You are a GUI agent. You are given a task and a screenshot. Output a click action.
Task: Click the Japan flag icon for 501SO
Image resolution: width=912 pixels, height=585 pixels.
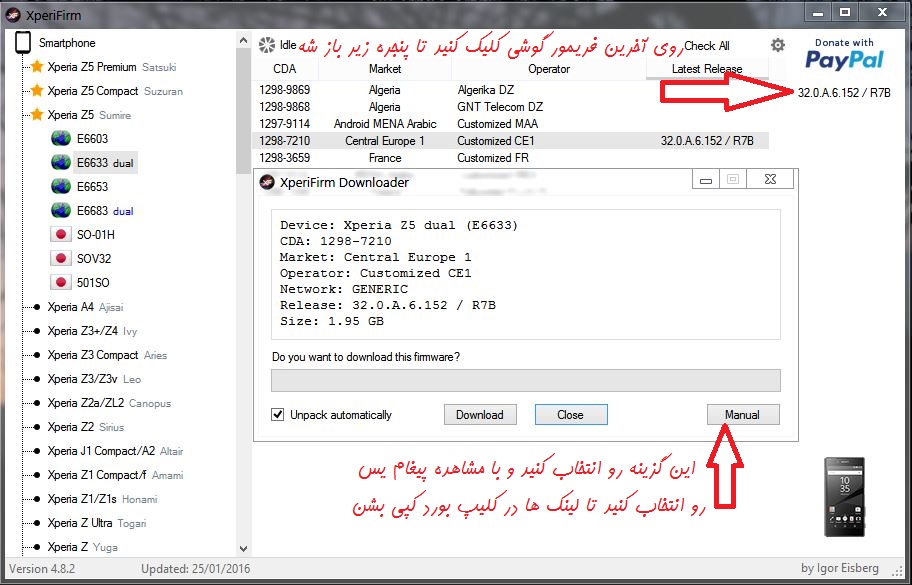point(60,282)
